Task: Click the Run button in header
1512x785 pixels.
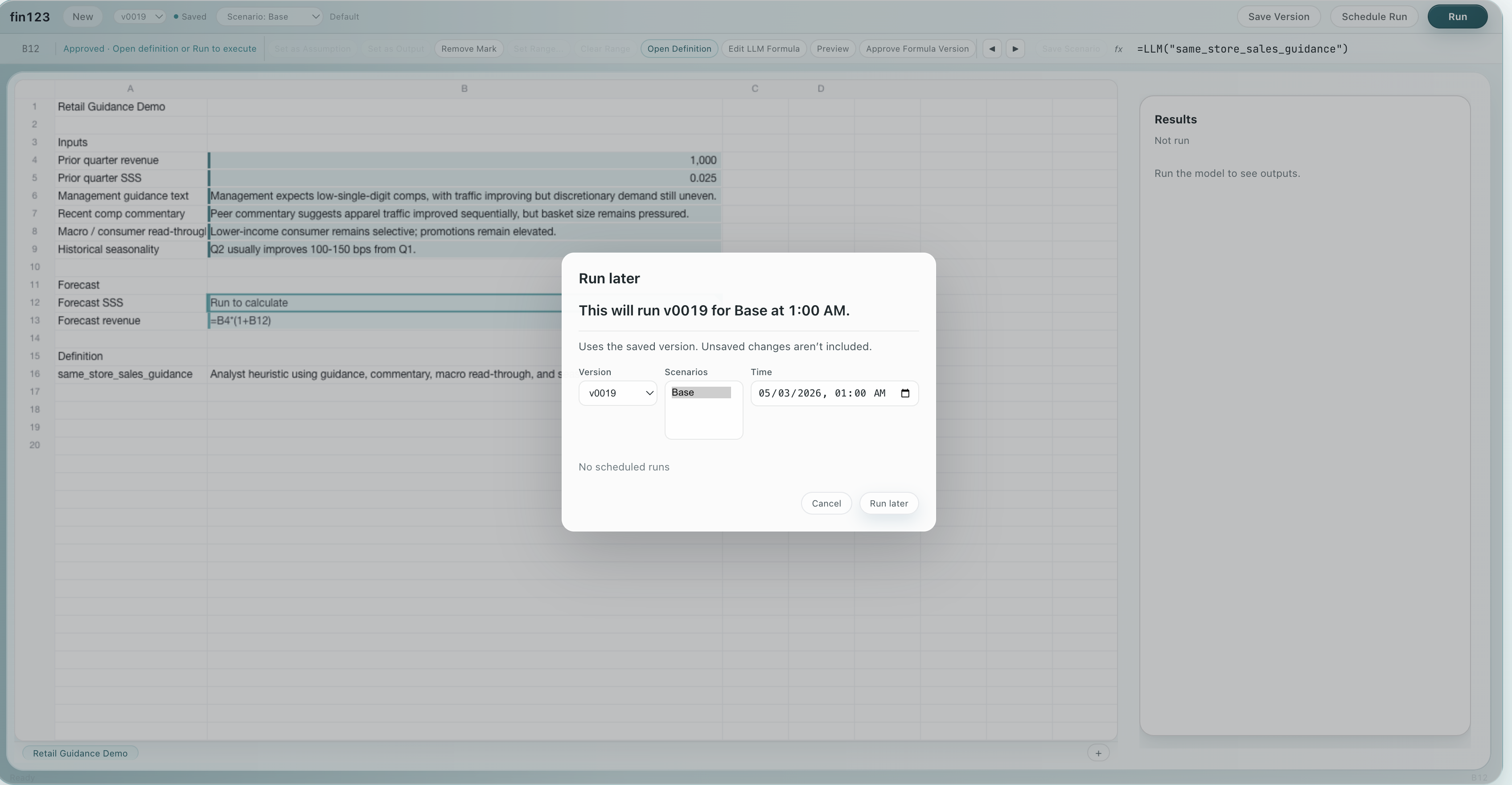Action: tap(1458, 16)
